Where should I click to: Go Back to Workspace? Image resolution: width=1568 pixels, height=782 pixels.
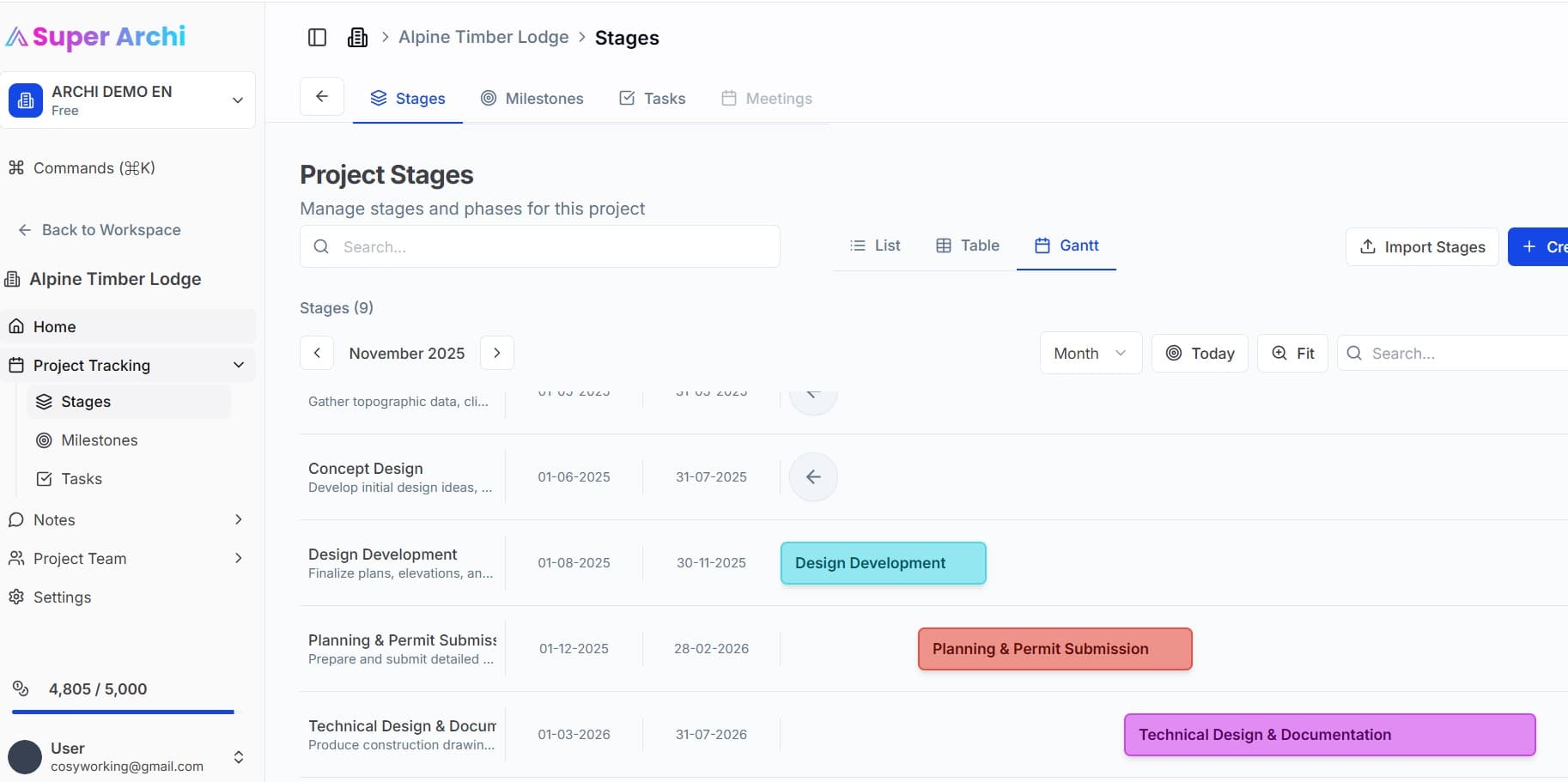100,230
